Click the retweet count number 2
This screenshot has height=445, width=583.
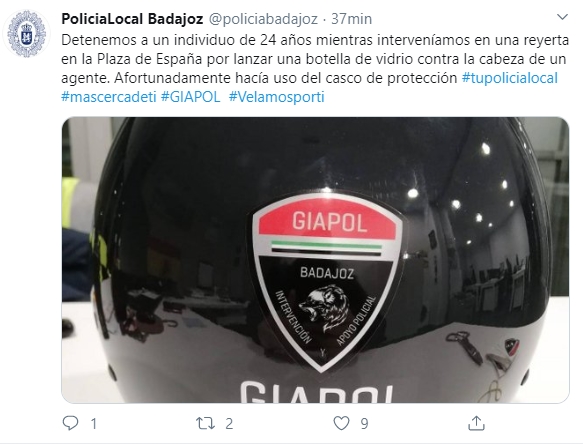click(229, 423)
